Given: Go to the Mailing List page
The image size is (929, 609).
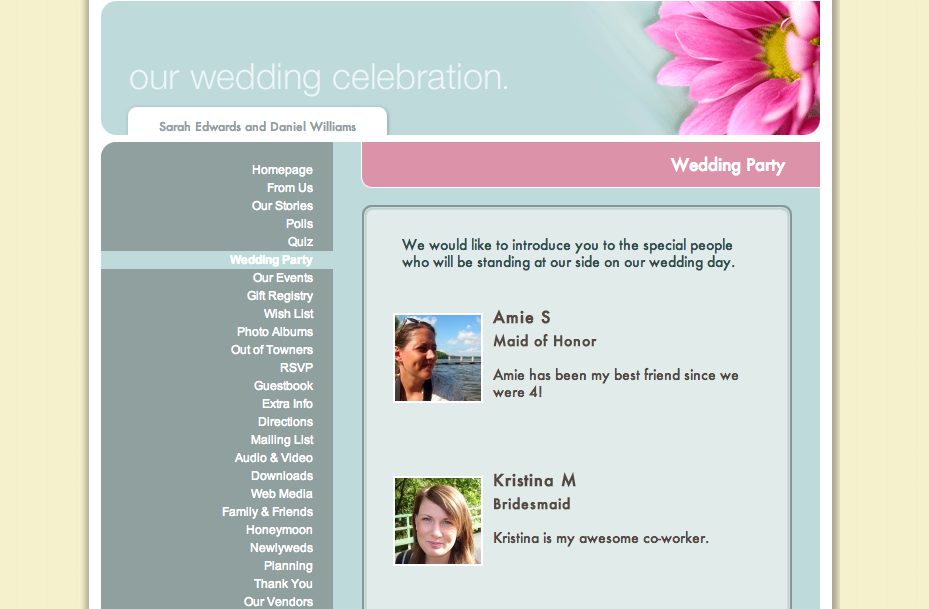Looking at the screenshot, I should point(282,440).
